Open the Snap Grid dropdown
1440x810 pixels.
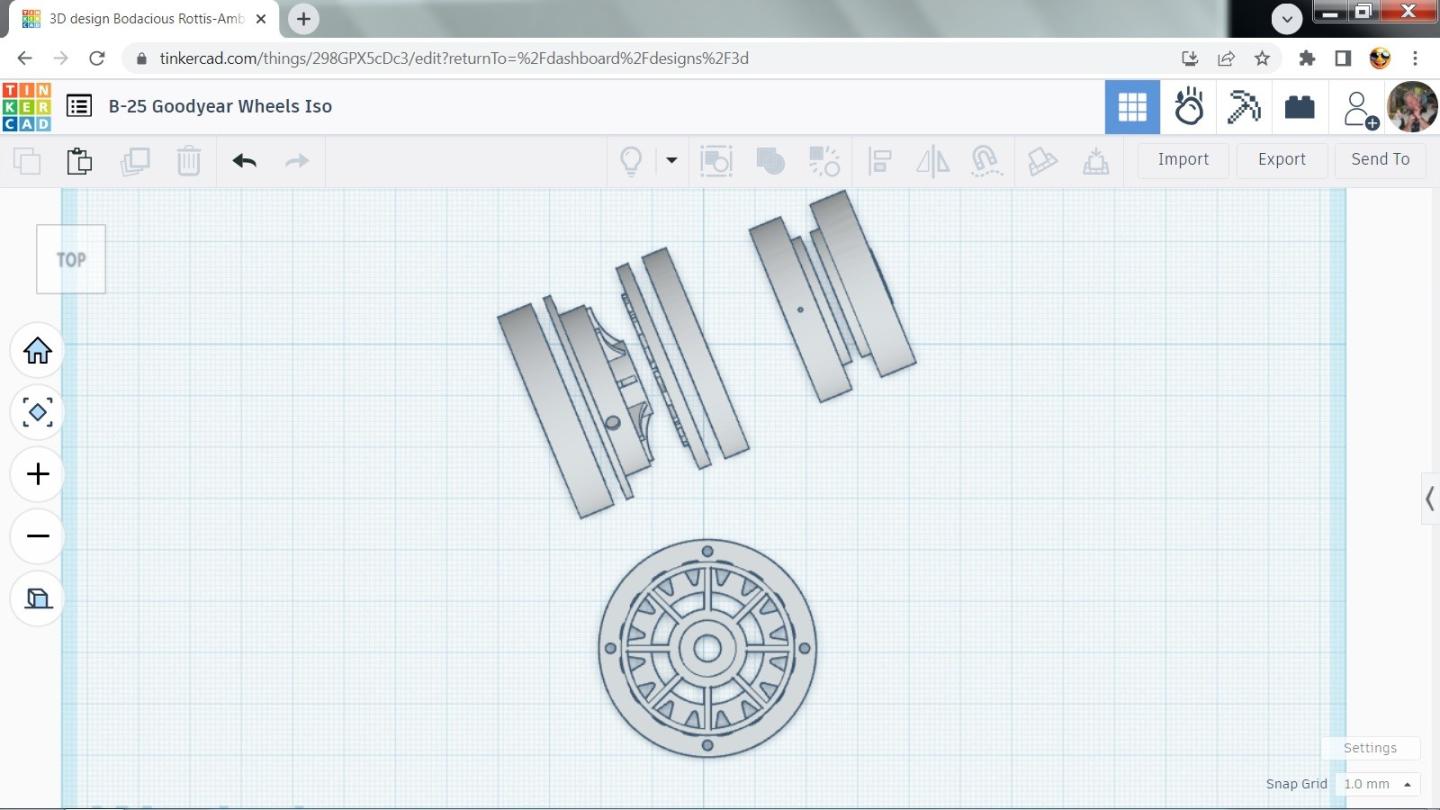click(x=1379, y=784)
